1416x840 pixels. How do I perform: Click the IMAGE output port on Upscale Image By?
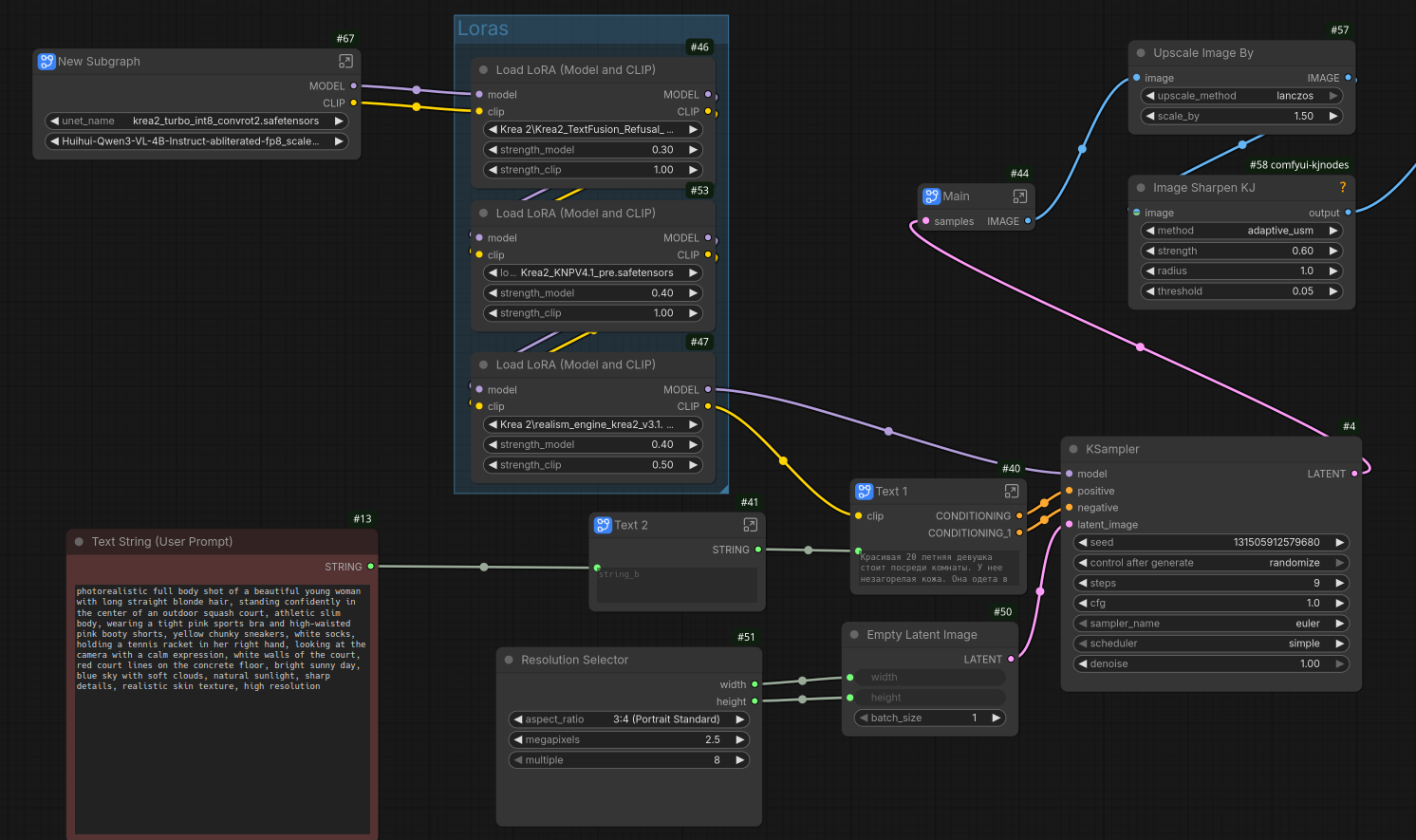coord(1348,78)
